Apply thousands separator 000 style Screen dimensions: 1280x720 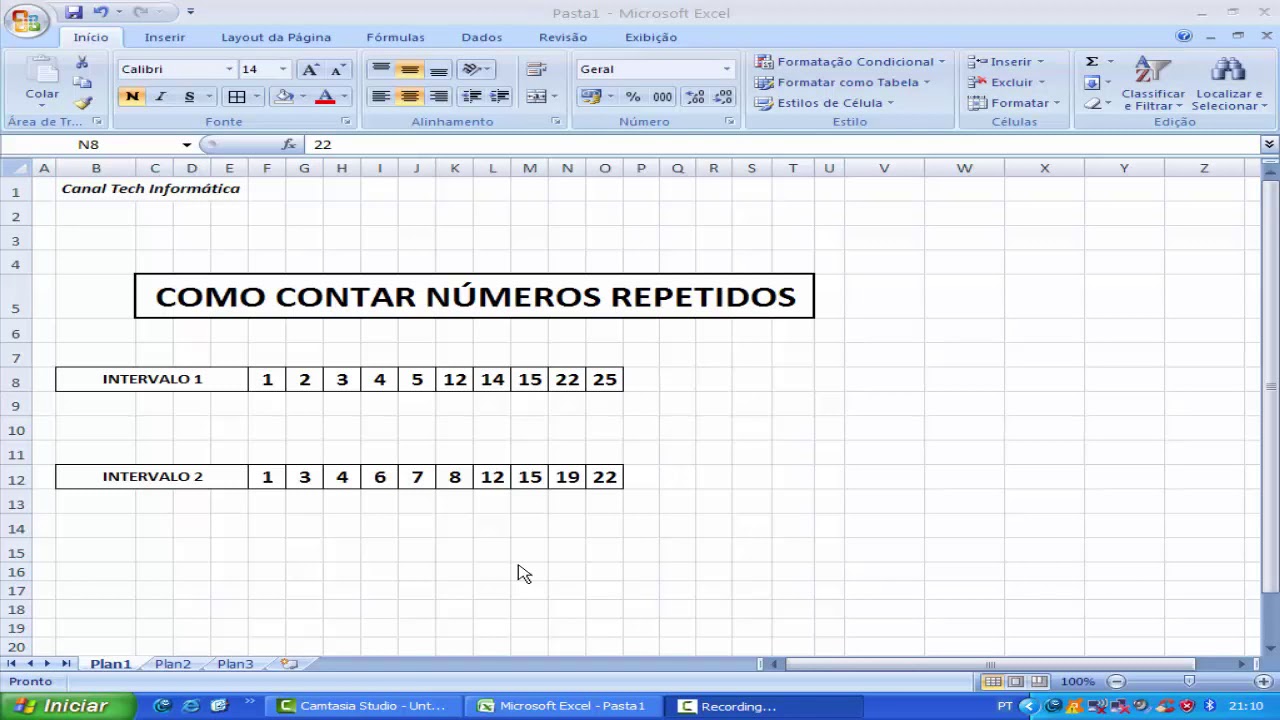coord(662,97)
